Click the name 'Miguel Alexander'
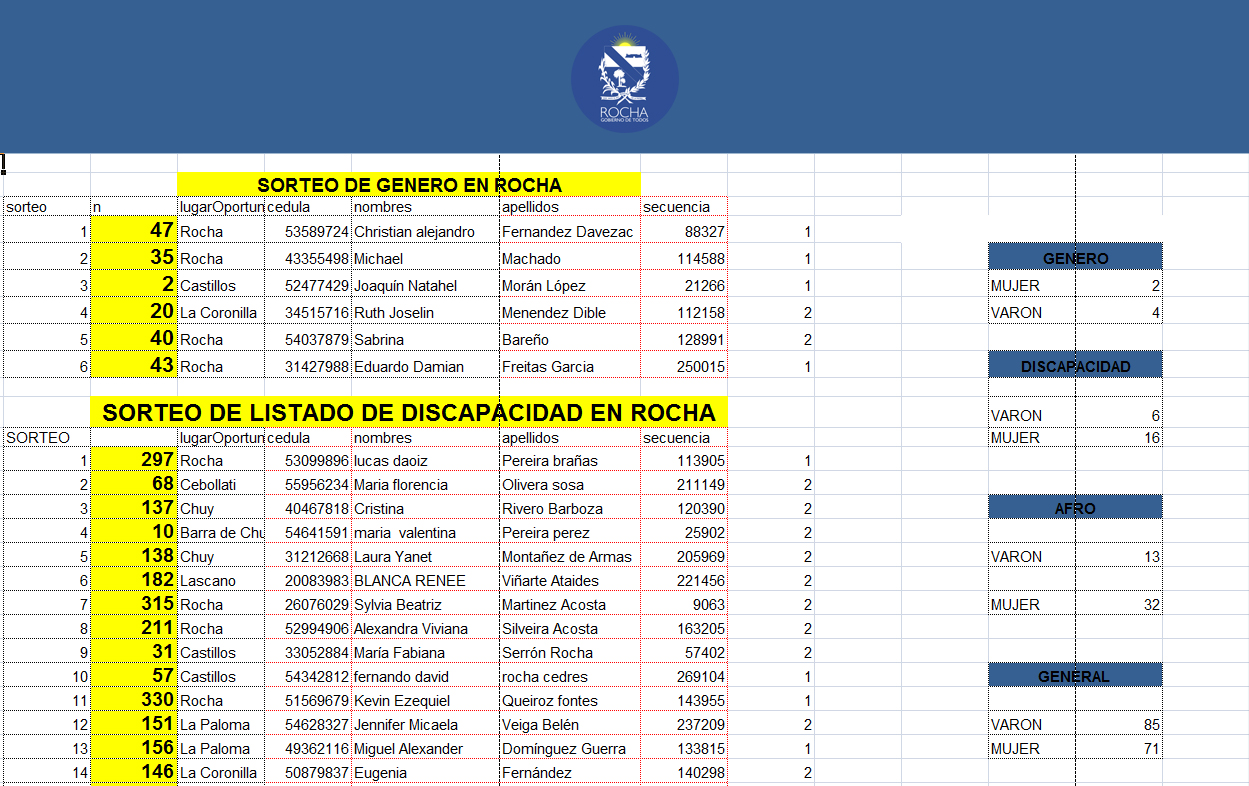 tap(409, 748)
